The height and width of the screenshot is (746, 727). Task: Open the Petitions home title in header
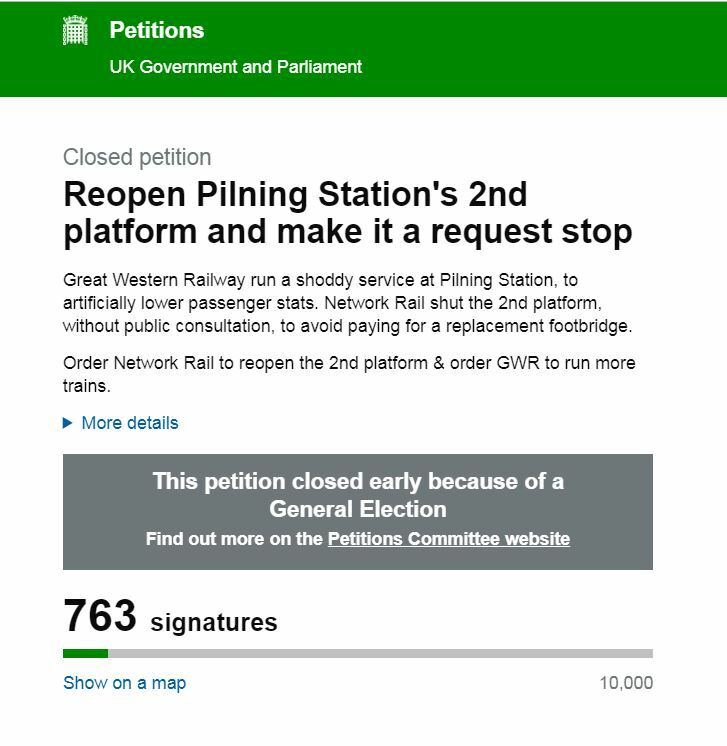tap(157, 30)
